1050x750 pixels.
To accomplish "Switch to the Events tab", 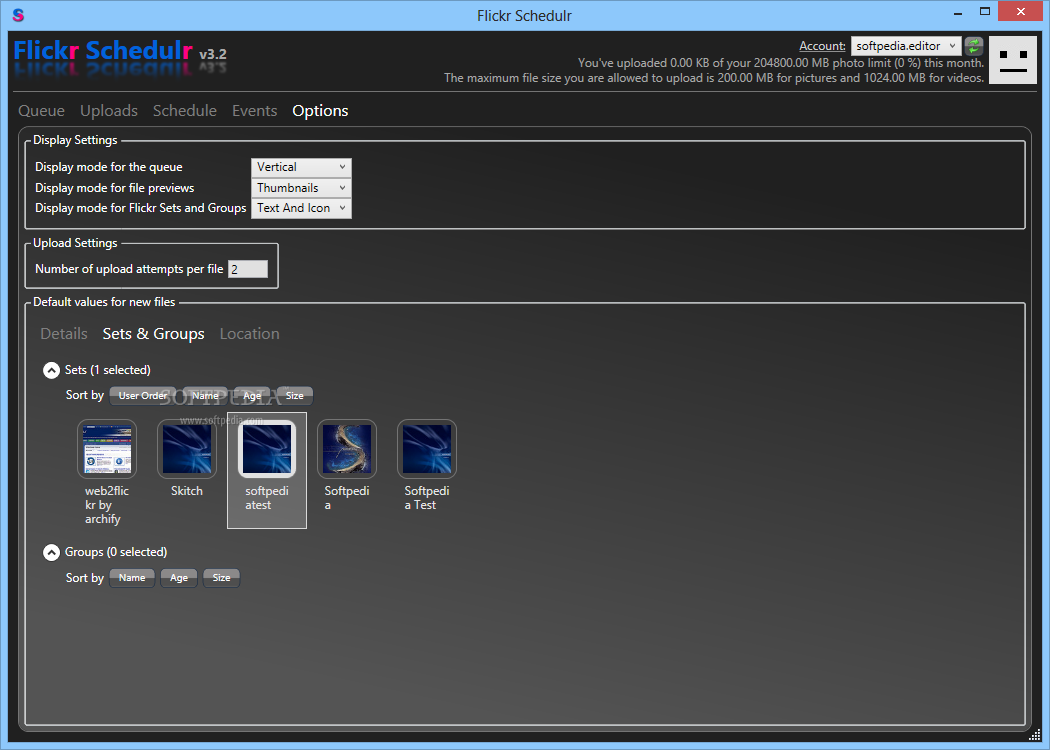I will tap(254, 110).
